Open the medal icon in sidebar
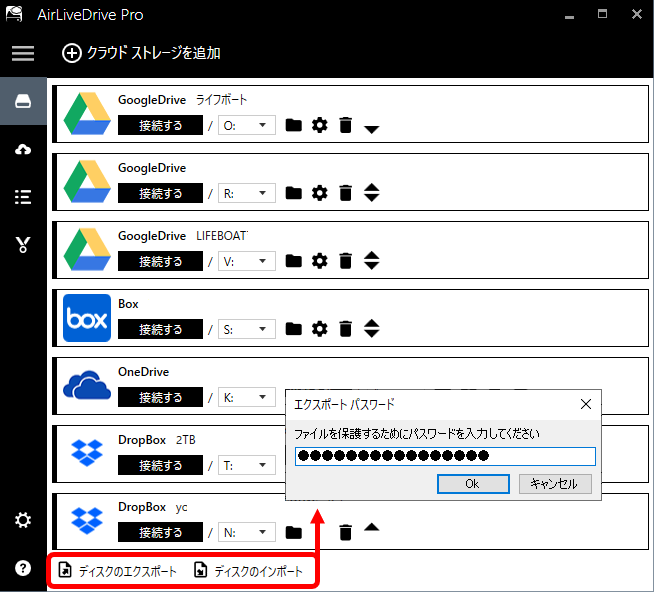Screen dimensions: 656x598 tap(23, 244)
